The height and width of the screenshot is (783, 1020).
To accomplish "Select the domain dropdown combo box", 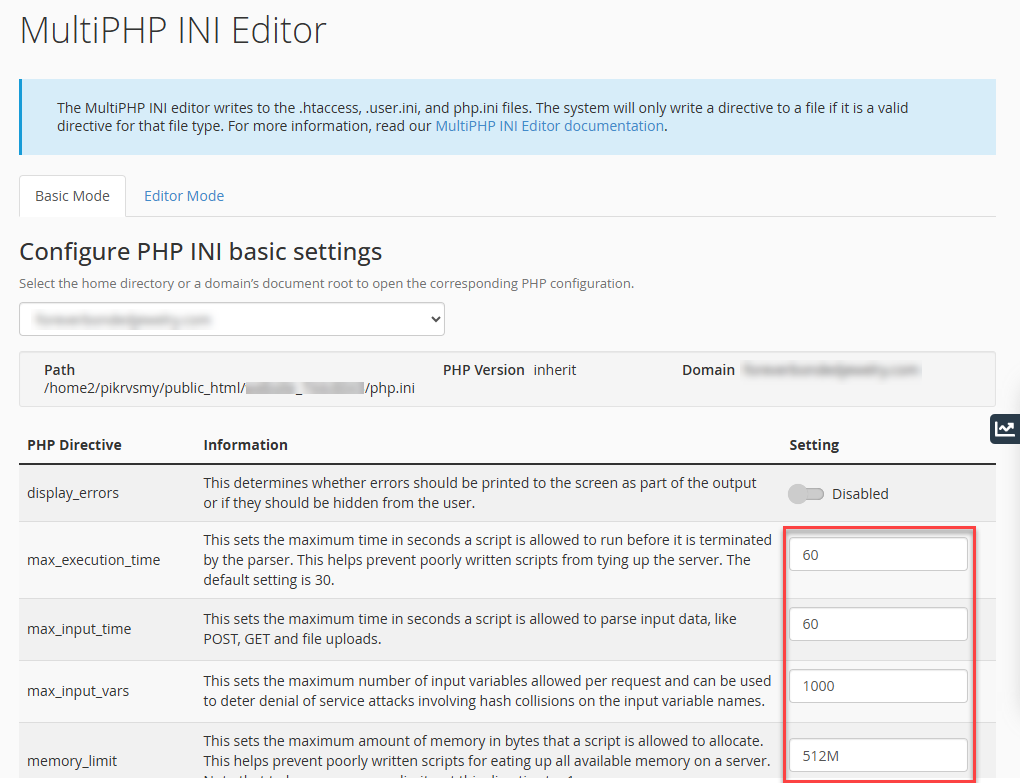I will coord(232,319).
